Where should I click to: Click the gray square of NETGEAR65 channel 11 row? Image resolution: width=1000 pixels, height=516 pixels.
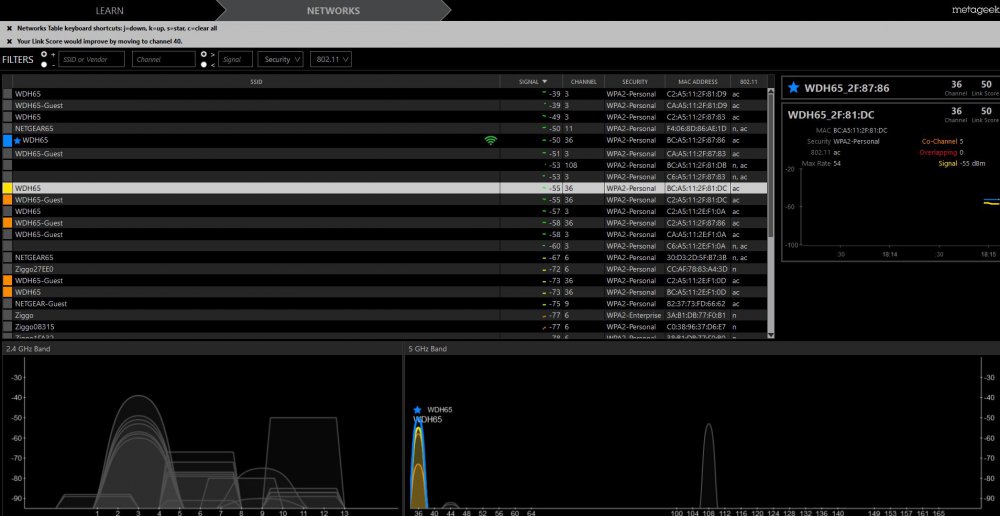click(8, 128)
